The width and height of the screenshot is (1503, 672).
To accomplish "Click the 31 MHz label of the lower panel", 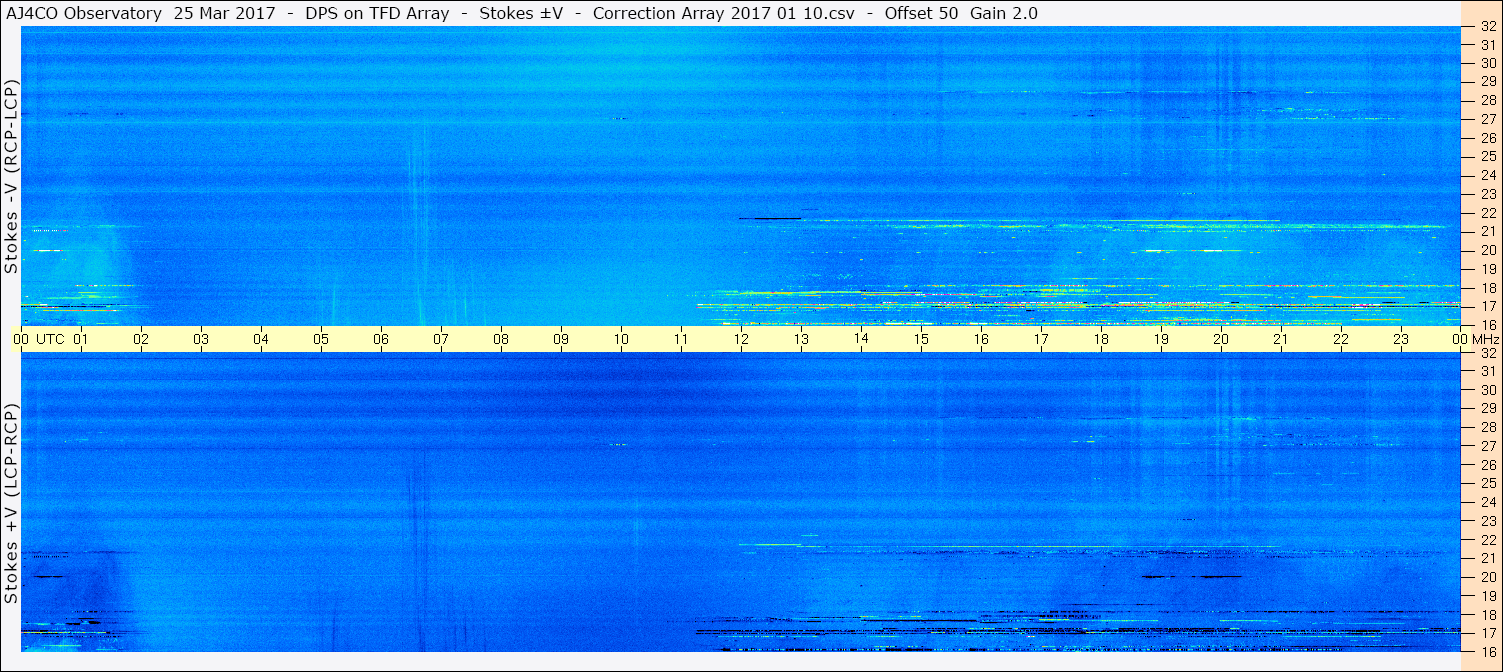I will tap(1488, 371).
